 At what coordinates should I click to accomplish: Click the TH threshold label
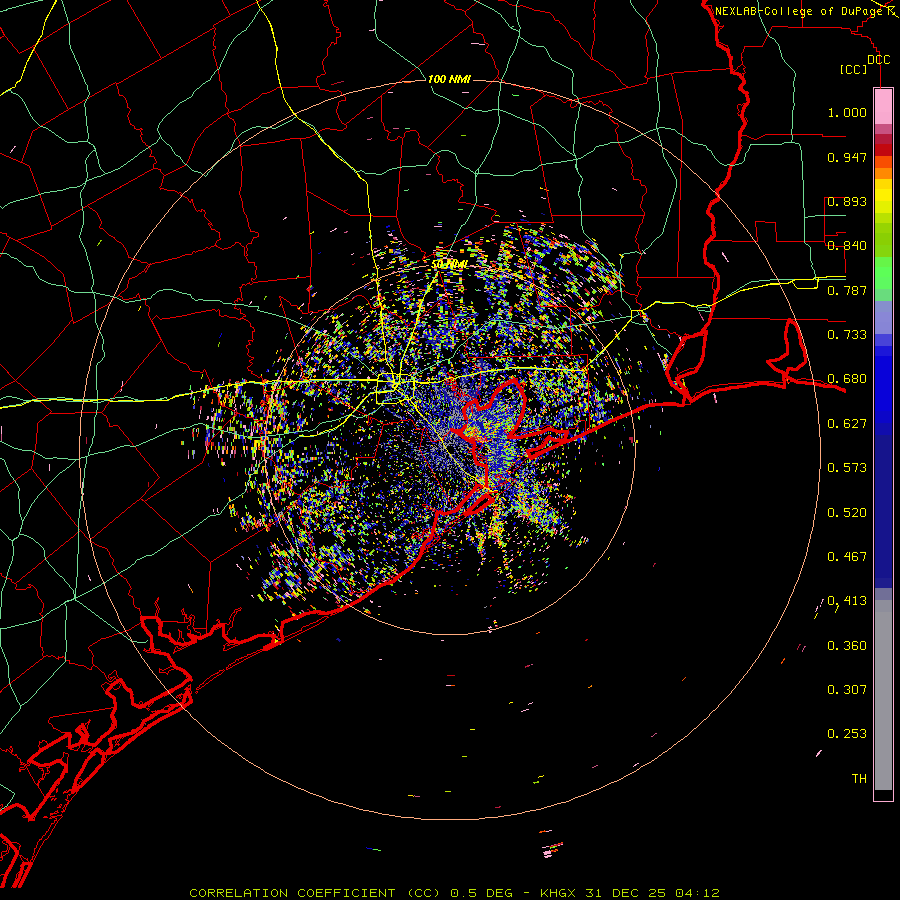point(859,779)
